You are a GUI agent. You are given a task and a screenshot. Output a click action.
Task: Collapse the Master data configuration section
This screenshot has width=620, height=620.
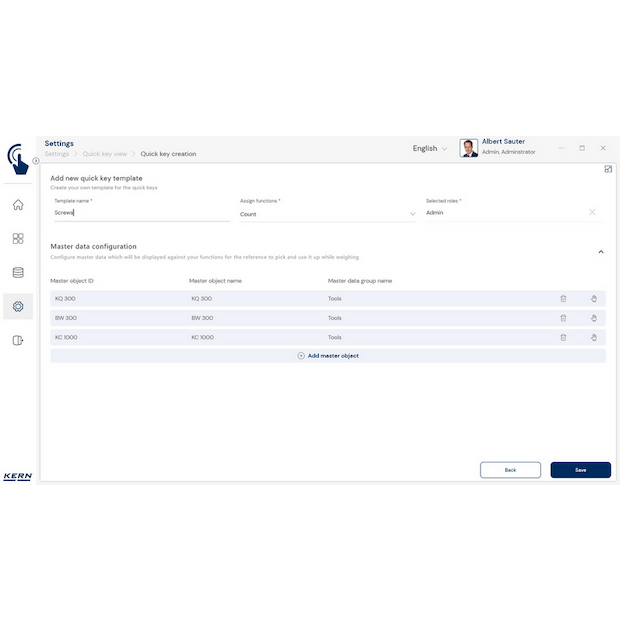[x=600, y=252]
